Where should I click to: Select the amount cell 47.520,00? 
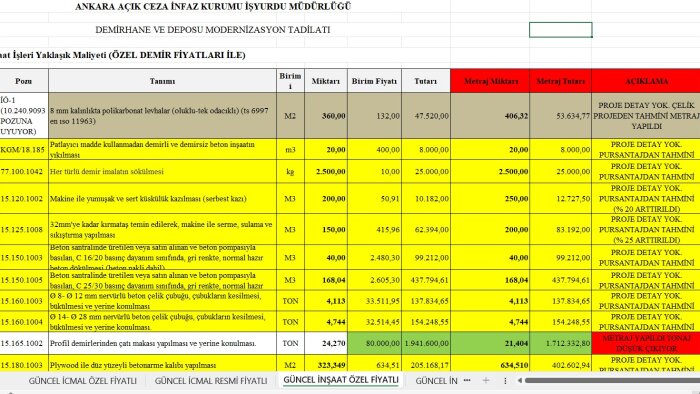point(425,116)
